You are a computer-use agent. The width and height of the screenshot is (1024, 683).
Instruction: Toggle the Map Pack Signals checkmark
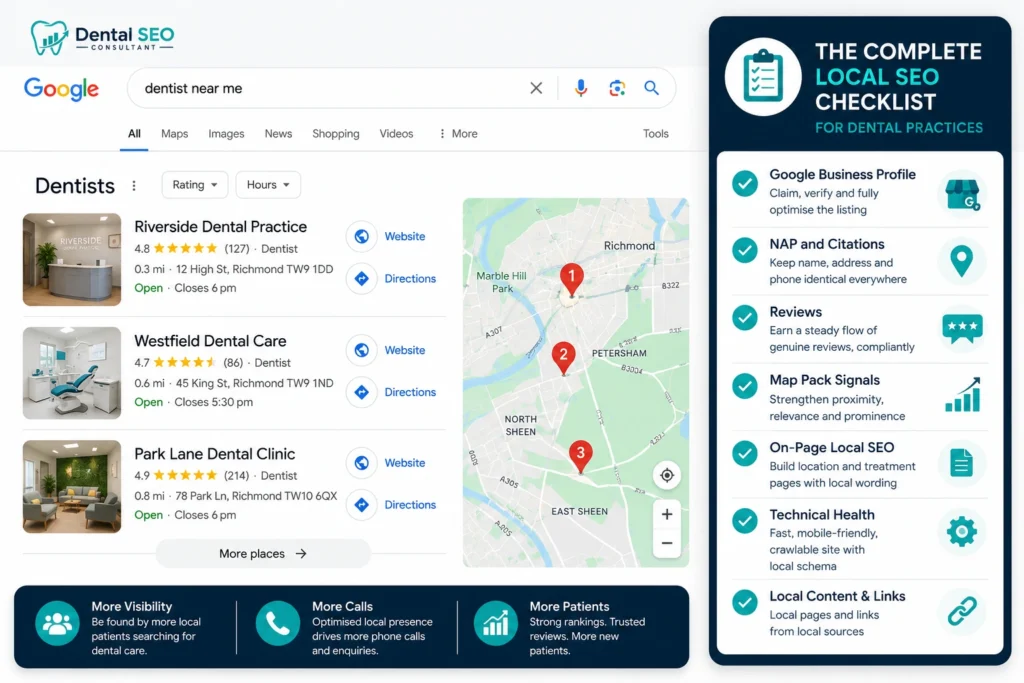pyautogui.click(x=744, y=386)
